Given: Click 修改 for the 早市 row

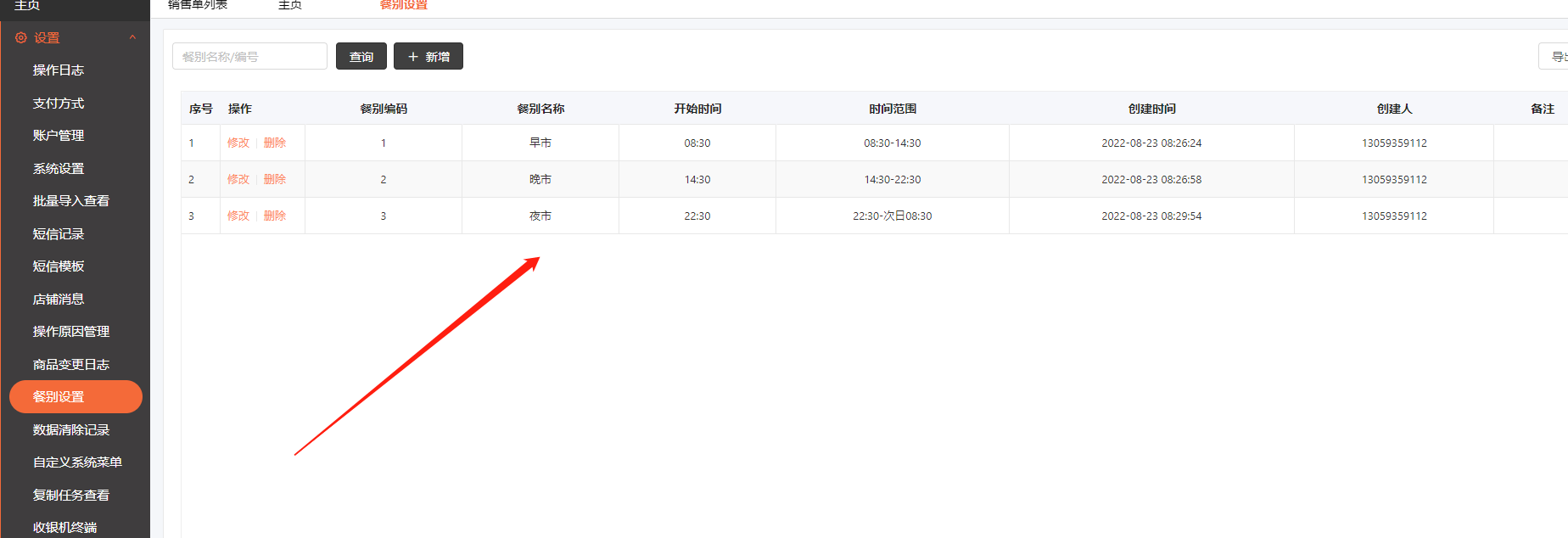Looking at the screenshot, I should (x=238, y=143).
